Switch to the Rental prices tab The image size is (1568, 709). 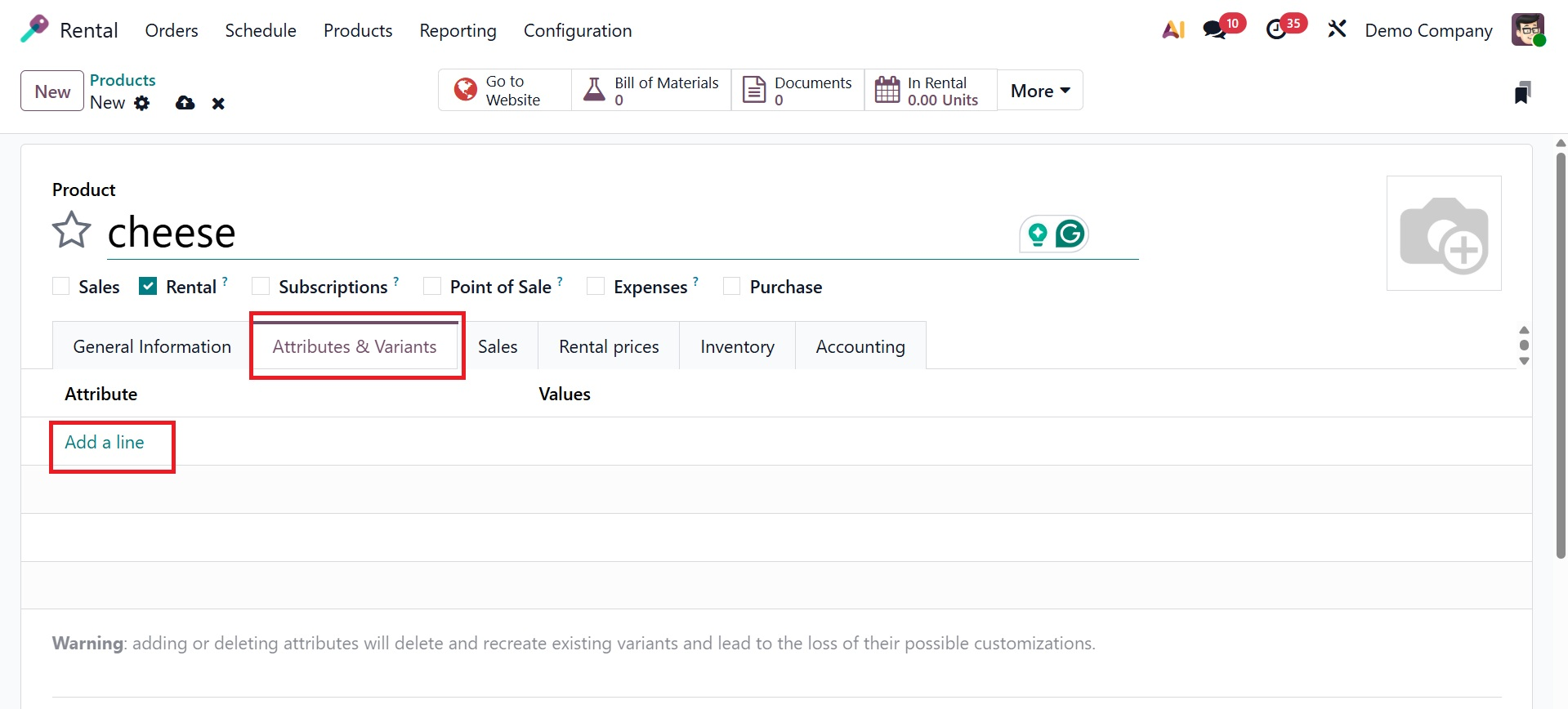[x=609, y=346]
